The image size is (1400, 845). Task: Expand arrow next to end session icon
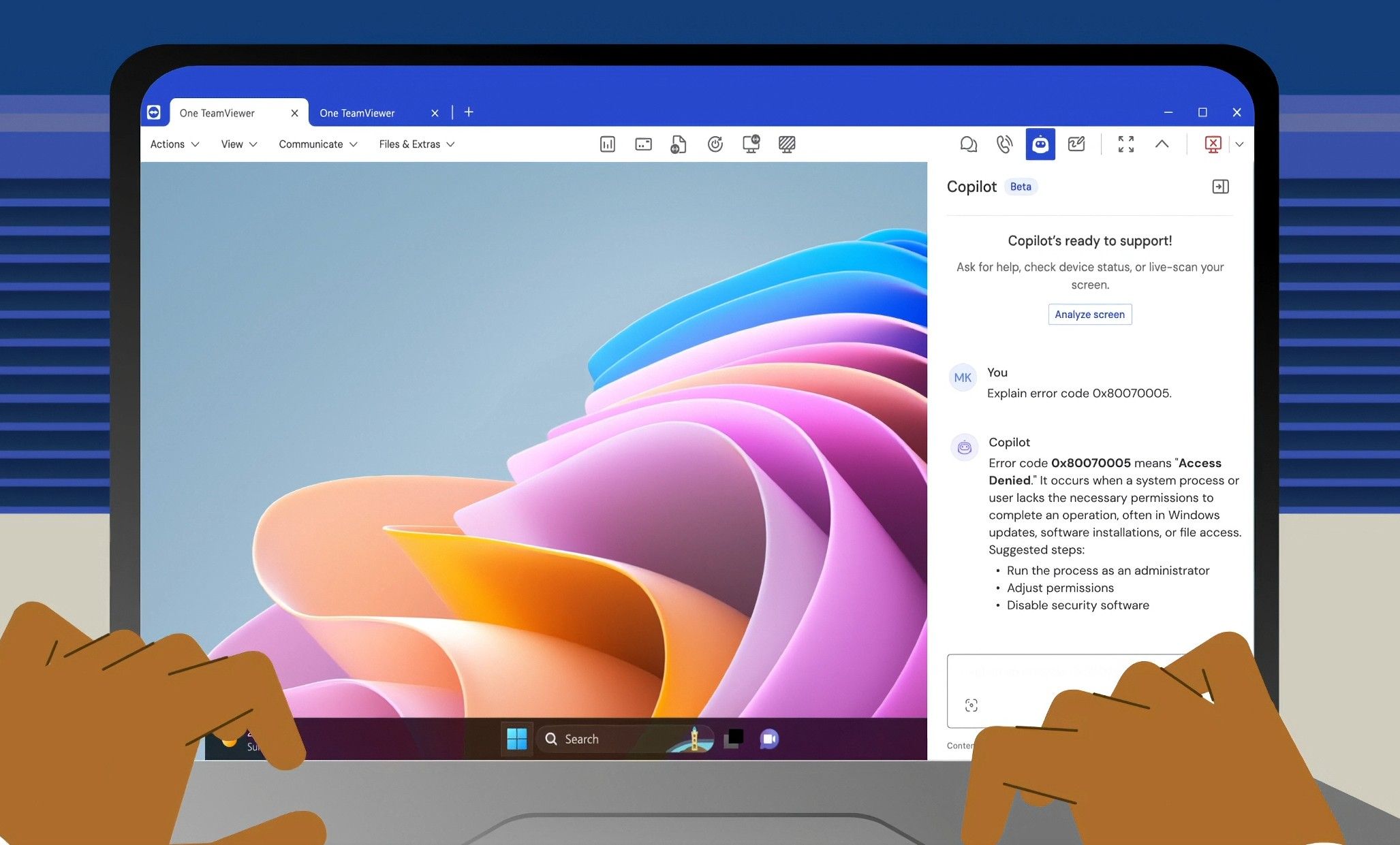[1239, 144]
